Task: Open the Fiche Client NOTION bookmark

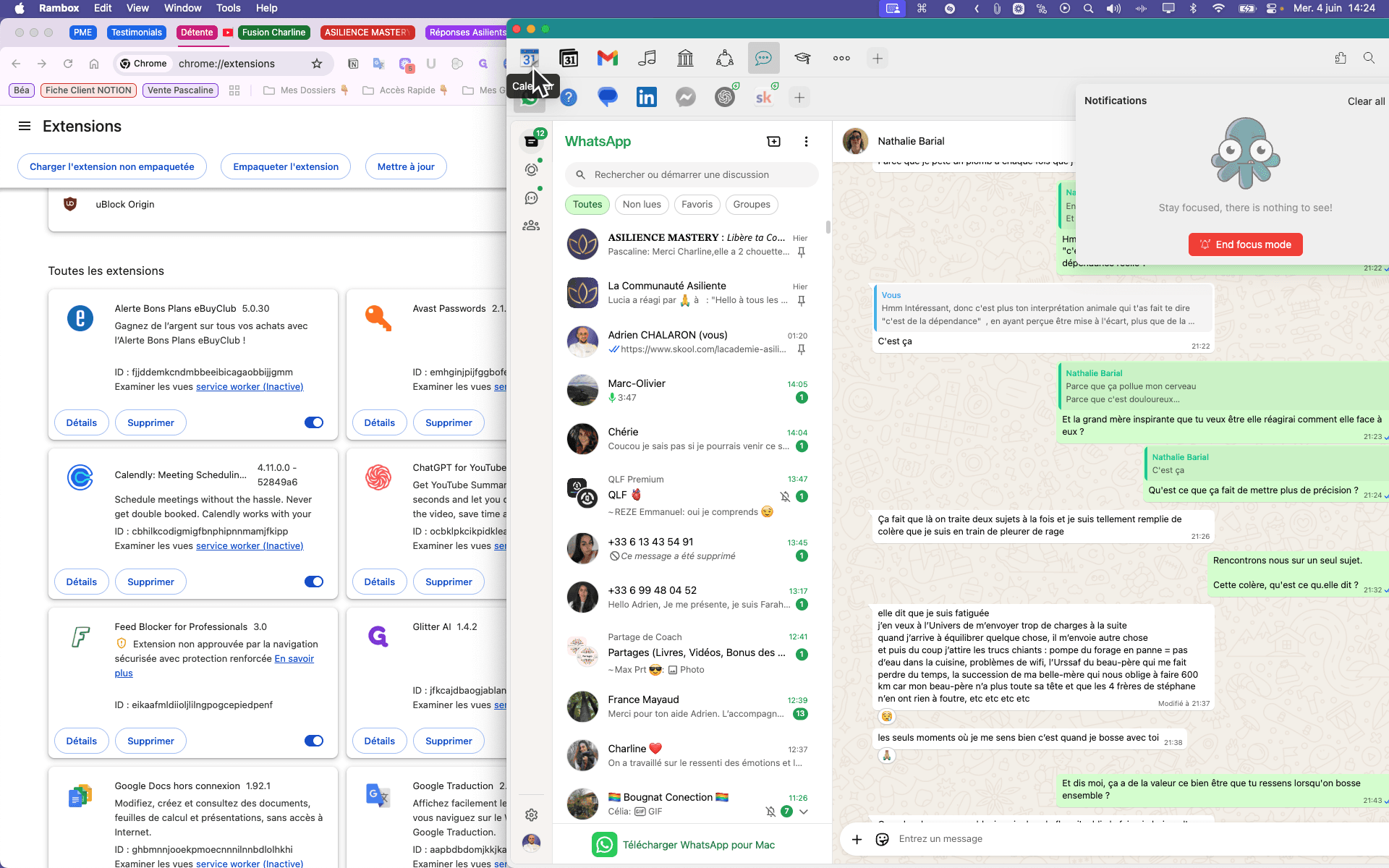Action: pos(88,90)
